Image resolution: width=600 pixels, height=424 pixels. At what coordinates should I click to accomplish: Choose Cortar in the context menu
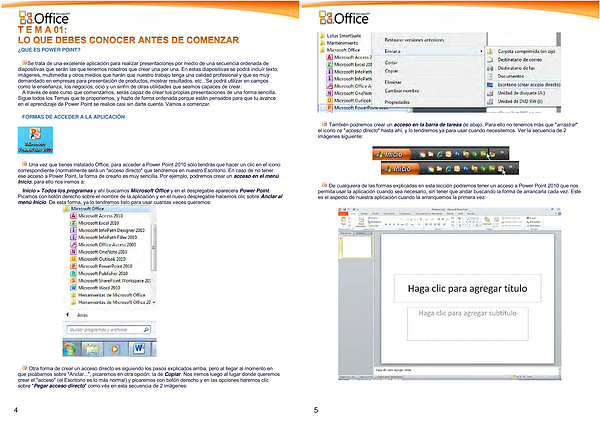pos(391,62)
